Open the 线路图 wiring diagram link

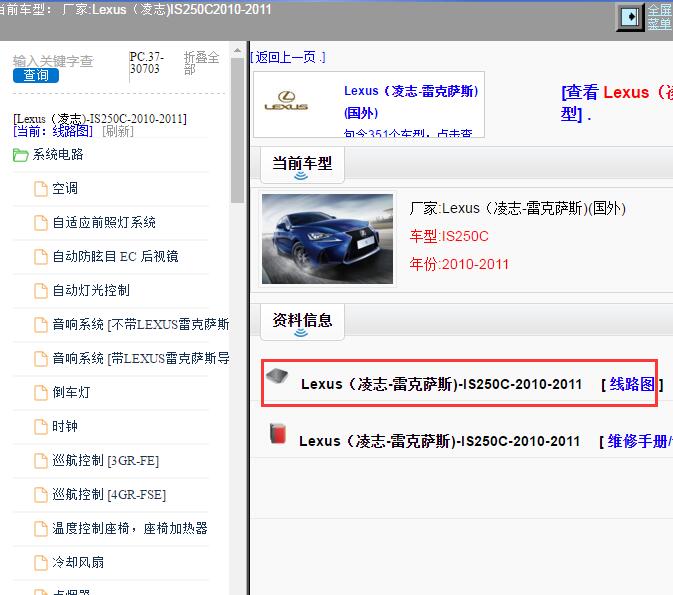632,384
